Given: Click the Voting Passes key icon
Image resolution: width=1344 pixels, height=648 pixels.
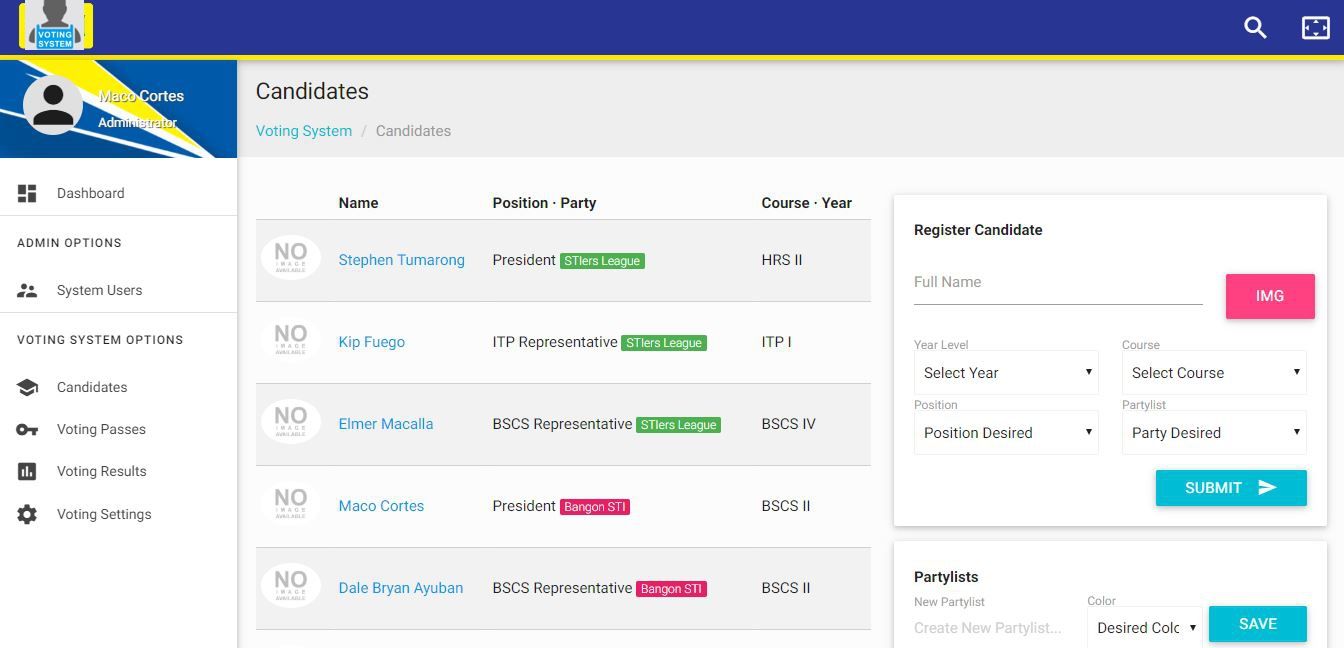Looking at the screenshot, I should click(x=27, y=430).
